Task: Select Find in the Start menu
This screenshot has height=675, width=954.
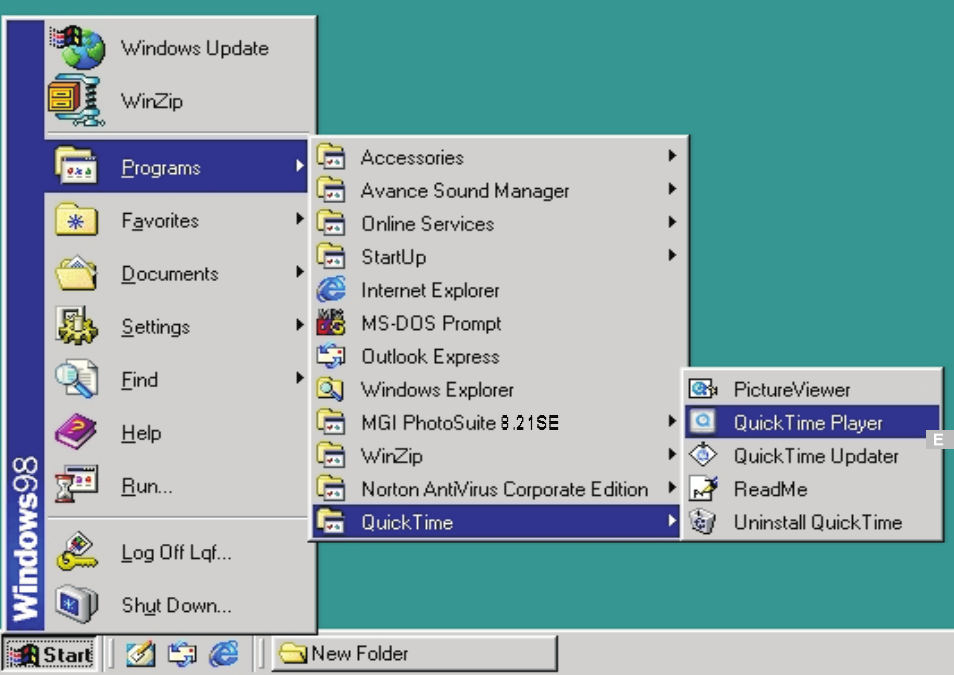Action: (176, 379)
